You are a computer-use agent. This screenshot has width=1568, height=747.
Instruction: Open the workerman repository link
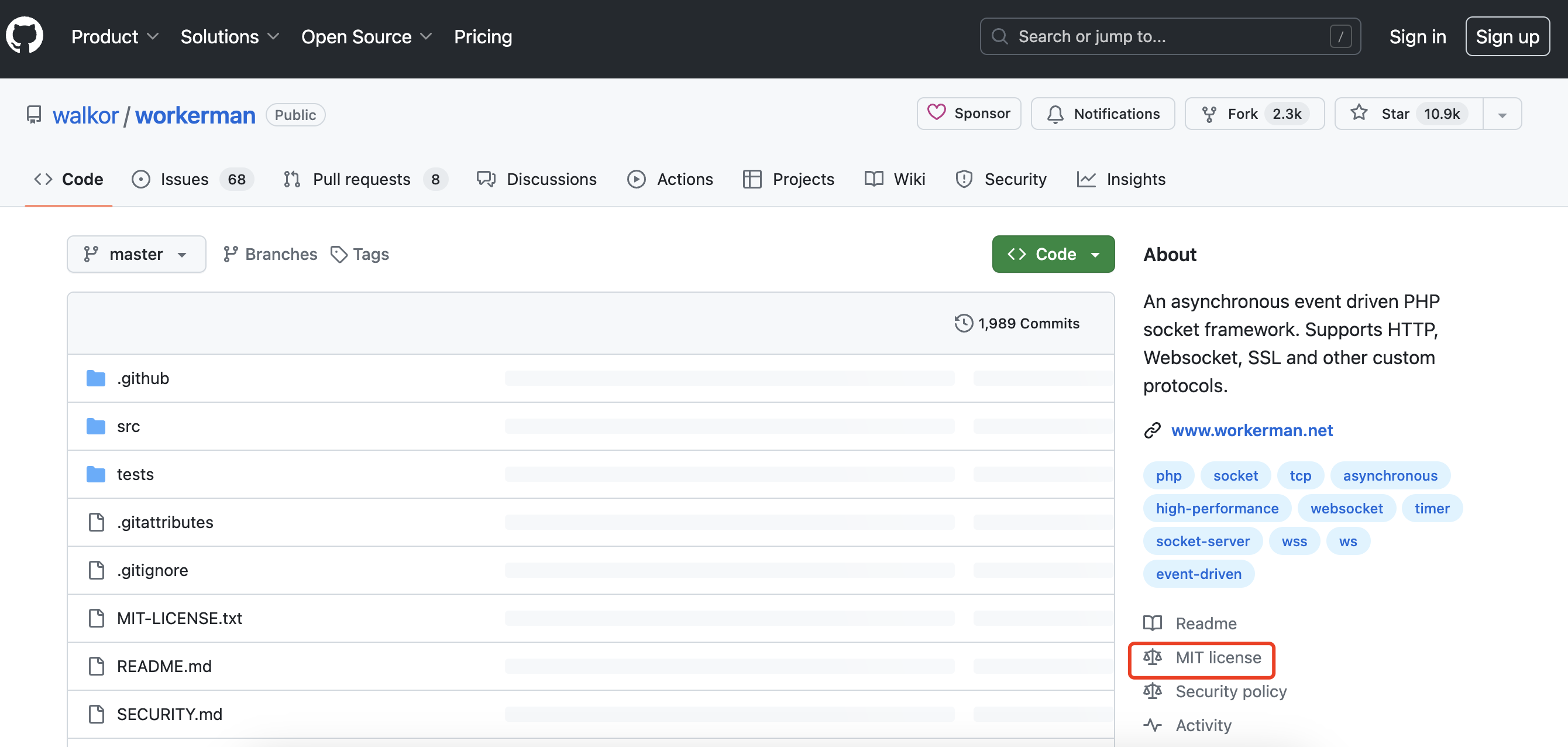tap(195, 115)
